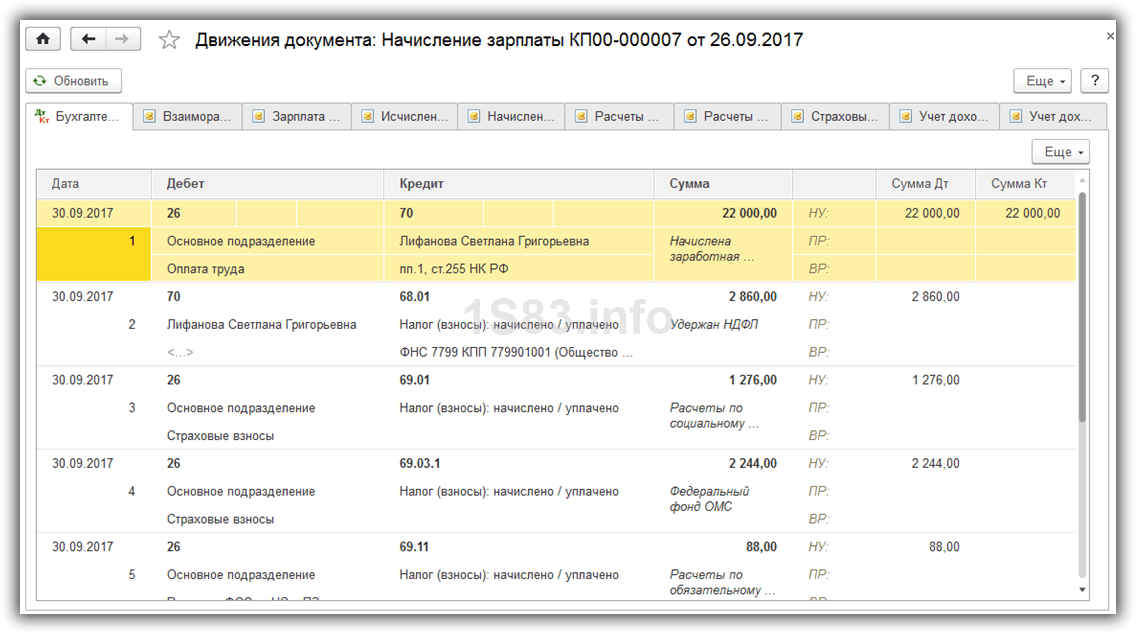Open help with the question mark button

1095,80
